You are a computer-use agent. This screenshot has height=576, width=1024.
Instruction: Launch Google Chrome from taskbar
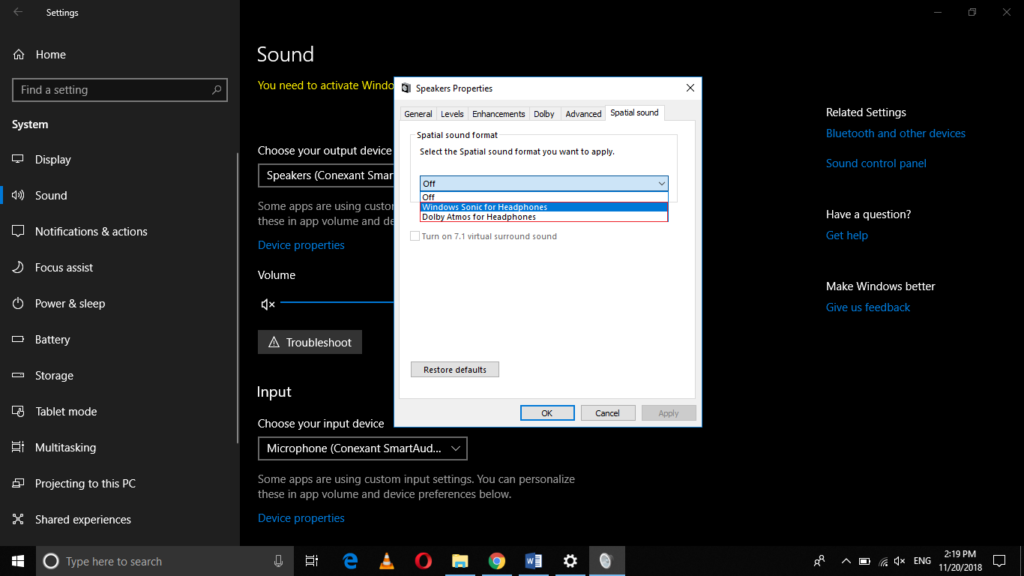(x=496, y=561)
